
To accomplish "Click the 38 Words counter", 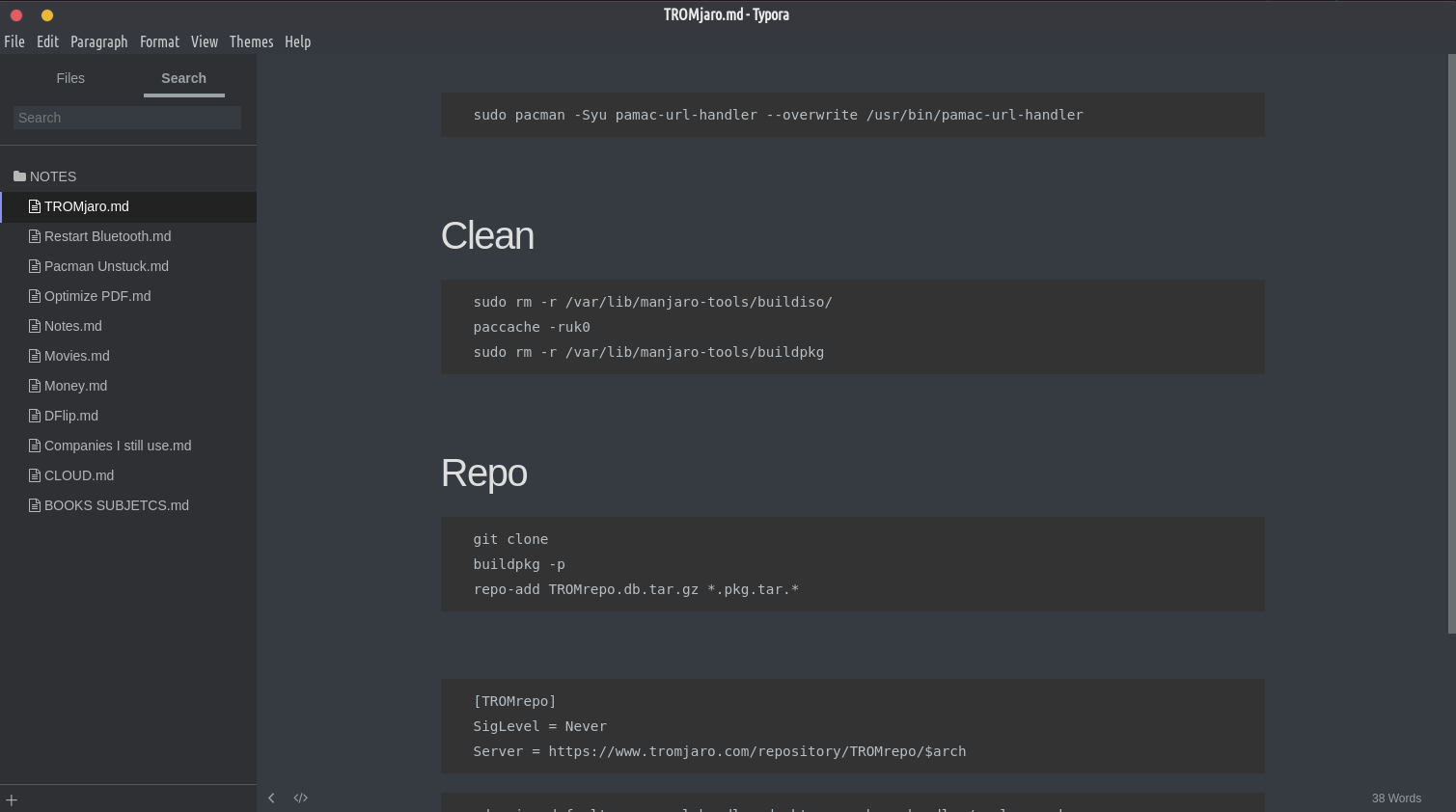I will (x=1396, y=798).
